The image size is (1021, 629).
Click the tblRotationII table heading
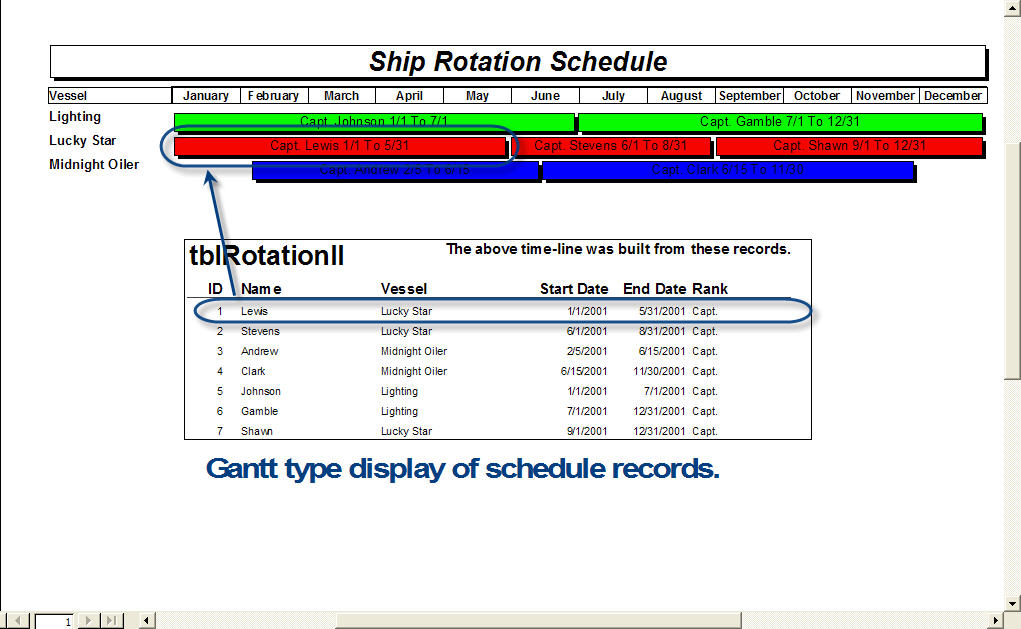[266, 255]
